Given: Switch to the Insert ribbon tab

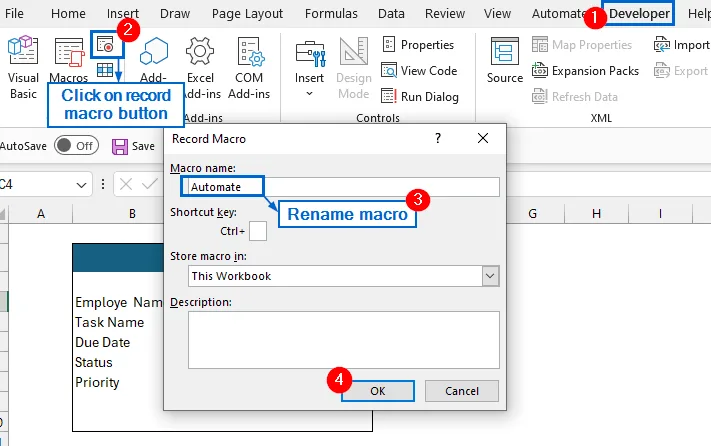Looking at the screenshot, I should pyautogui.click(x=122, y=14).
